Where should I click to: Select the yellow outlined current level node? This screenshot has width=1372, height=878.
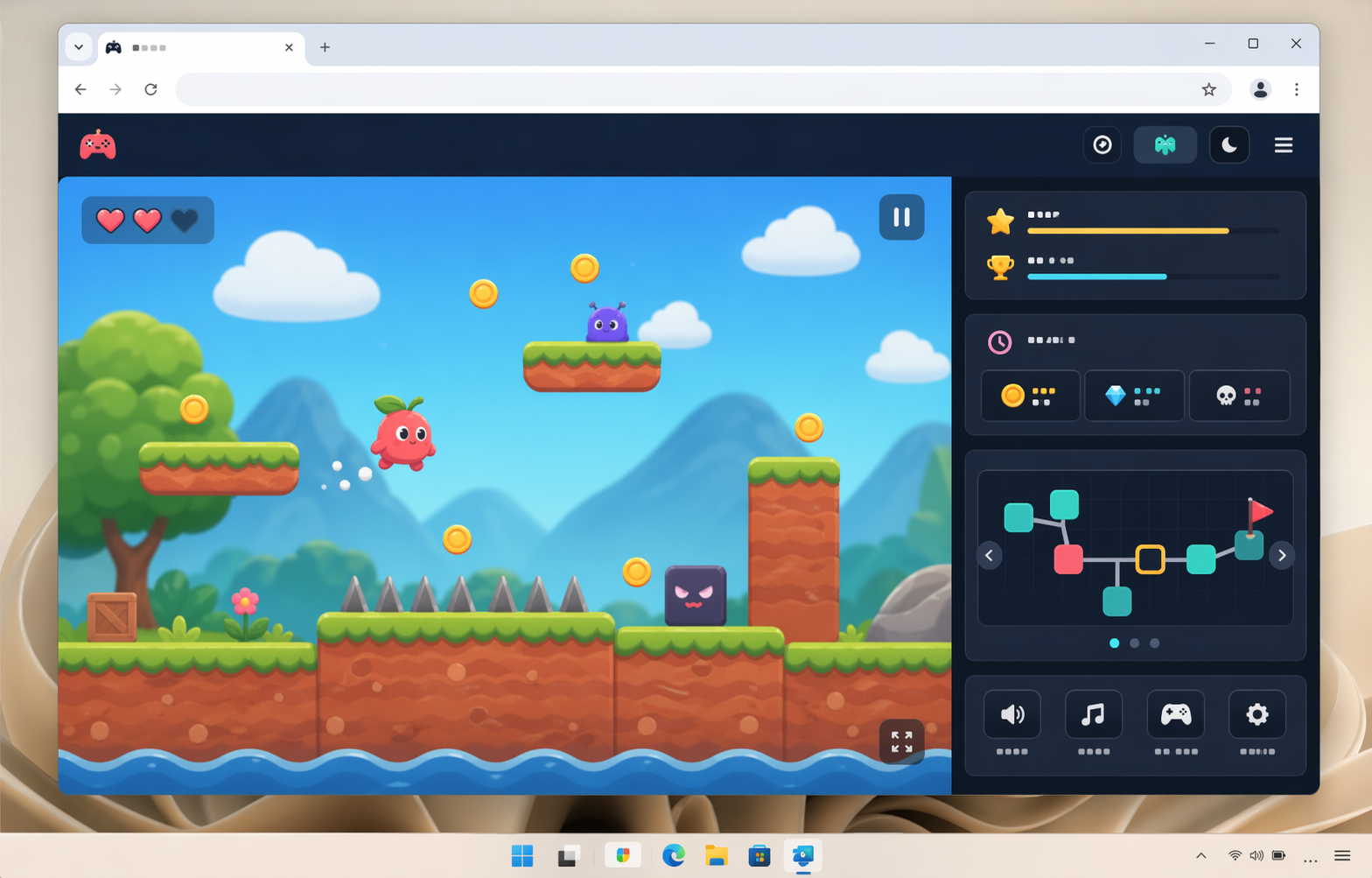coord(1150,558)
